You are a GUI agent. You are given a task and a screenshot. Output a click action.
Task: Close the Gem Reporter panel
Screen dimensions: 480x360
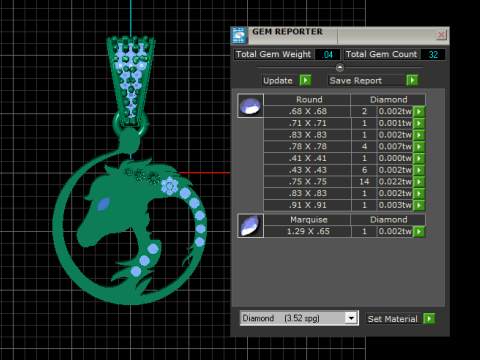[441, 35]
